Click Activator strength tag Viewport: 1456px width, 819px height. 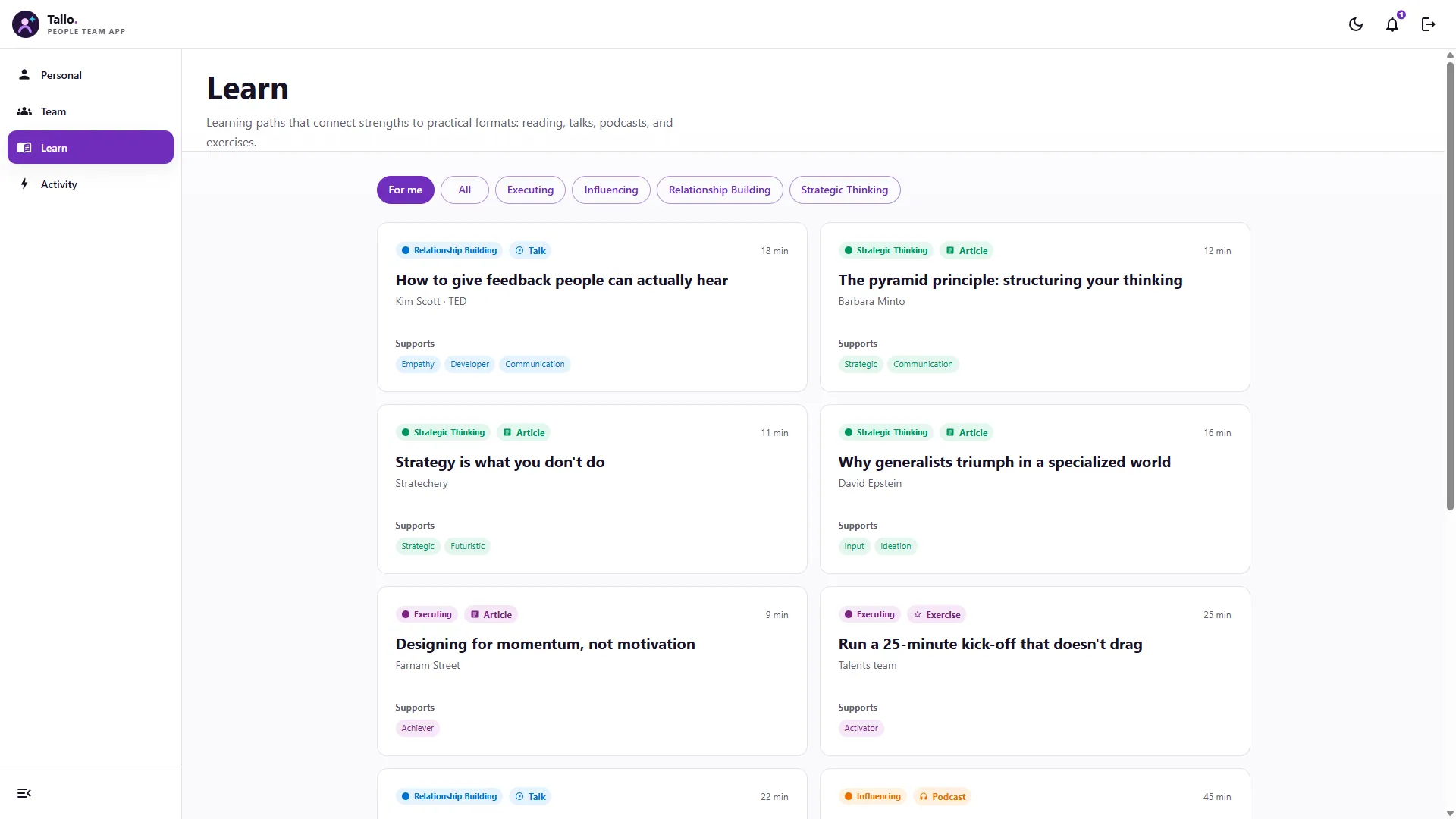(861, 729)
